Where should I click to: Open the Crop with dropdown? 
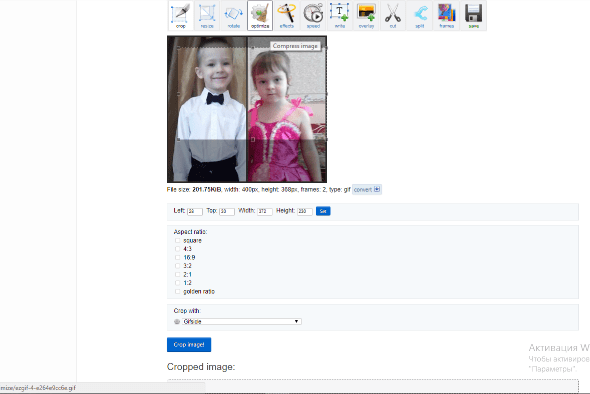coord(242,321)
